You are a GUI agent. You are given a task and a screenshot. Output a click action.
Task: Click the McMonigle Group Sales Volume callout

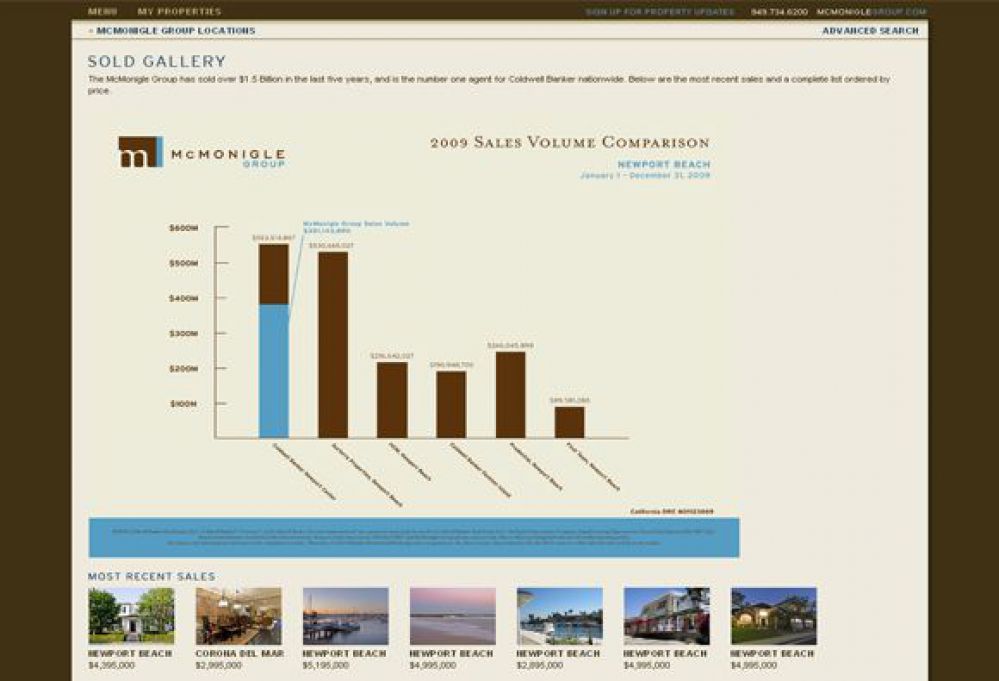(x=356, y=227)
